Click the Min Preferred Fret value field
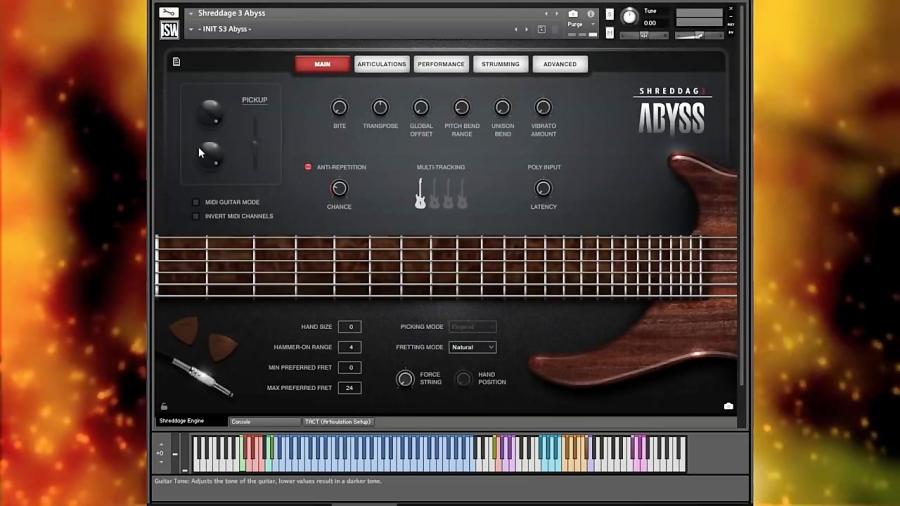The image size is (900, 506). click(350, 368)
